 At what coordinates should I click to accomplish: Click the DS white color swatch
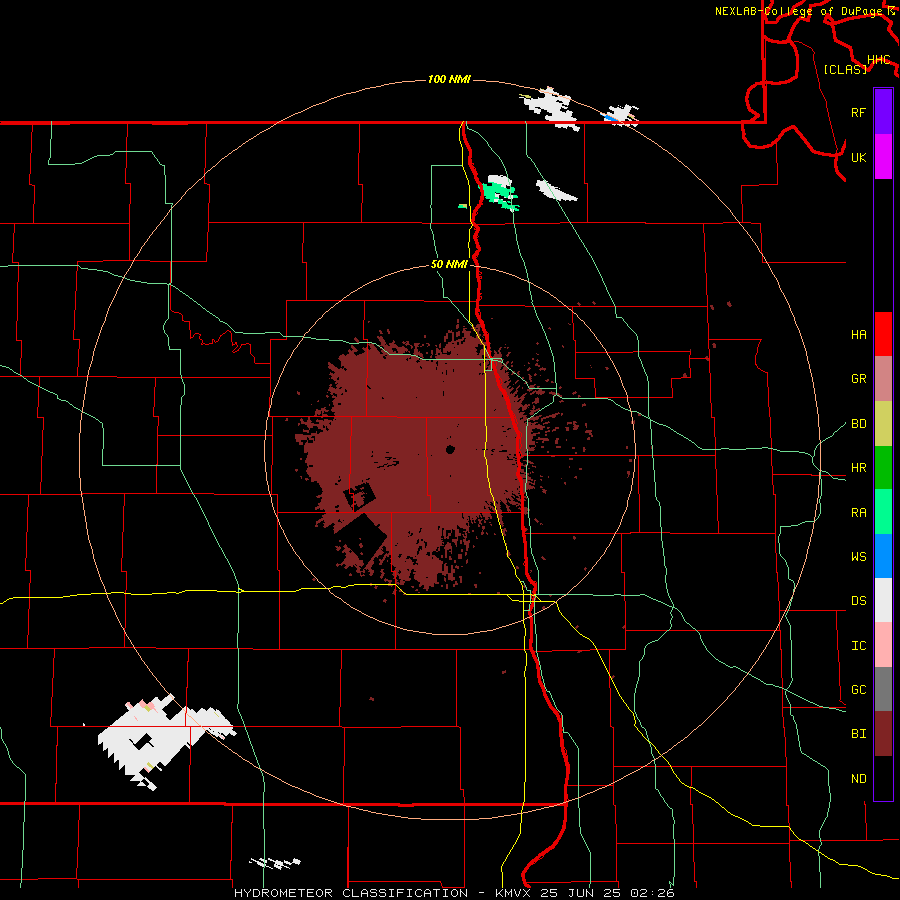(x=883, y=600)
